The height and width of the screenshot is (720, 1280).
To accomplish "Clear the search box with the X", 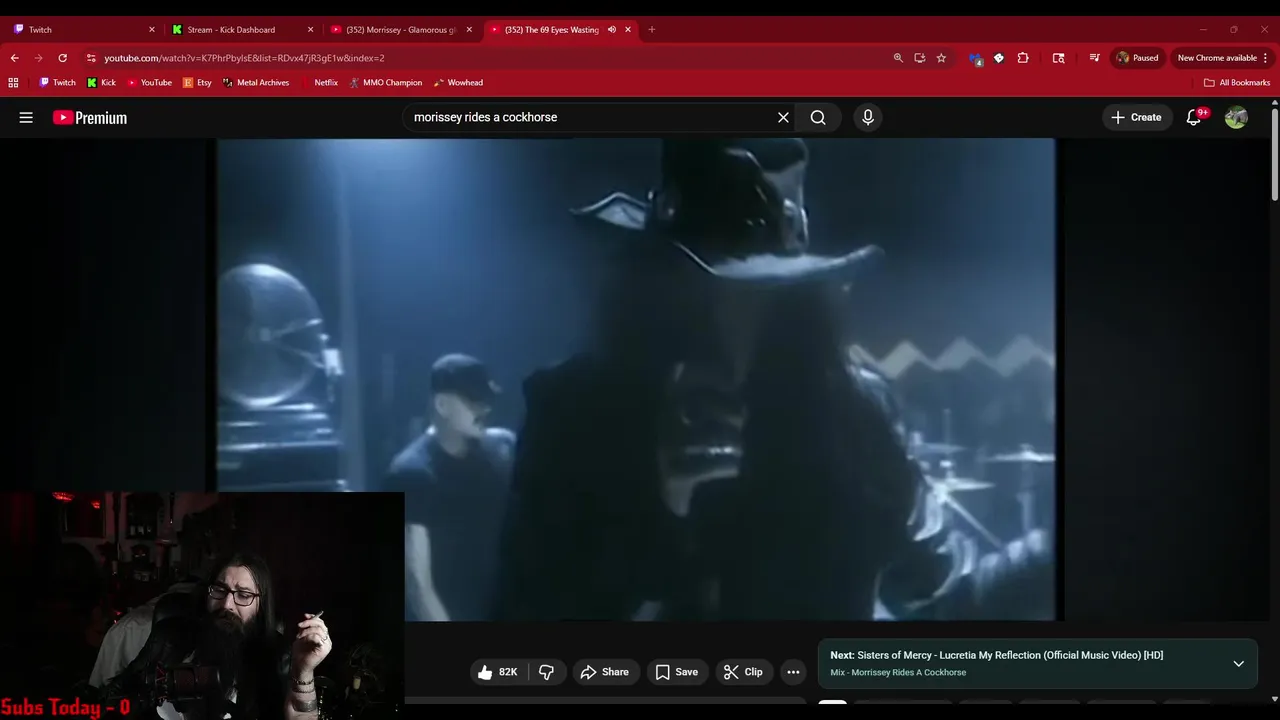I will [x=783, y=117].
